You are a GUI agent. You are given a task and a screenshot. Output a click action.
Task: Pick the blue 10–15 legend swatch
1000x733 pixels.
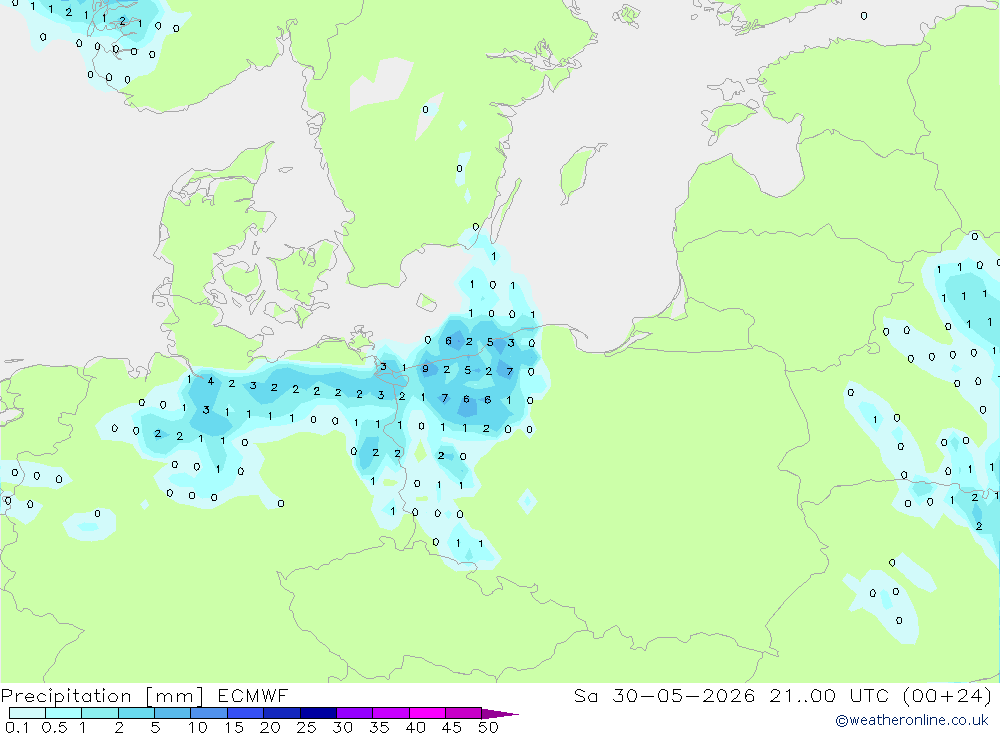point(209,713)
